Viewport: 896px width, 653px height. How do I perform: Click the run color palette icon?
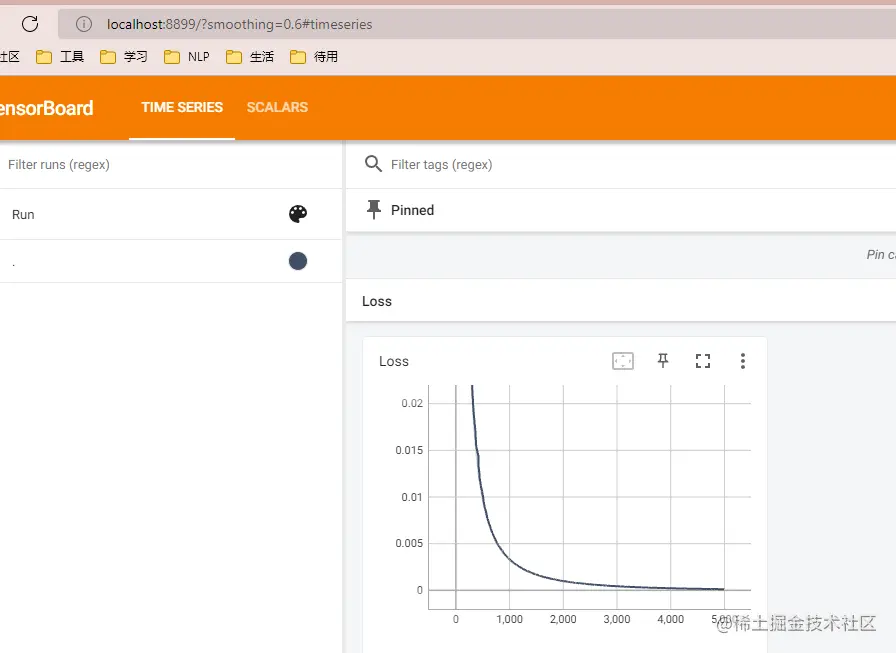298,214
